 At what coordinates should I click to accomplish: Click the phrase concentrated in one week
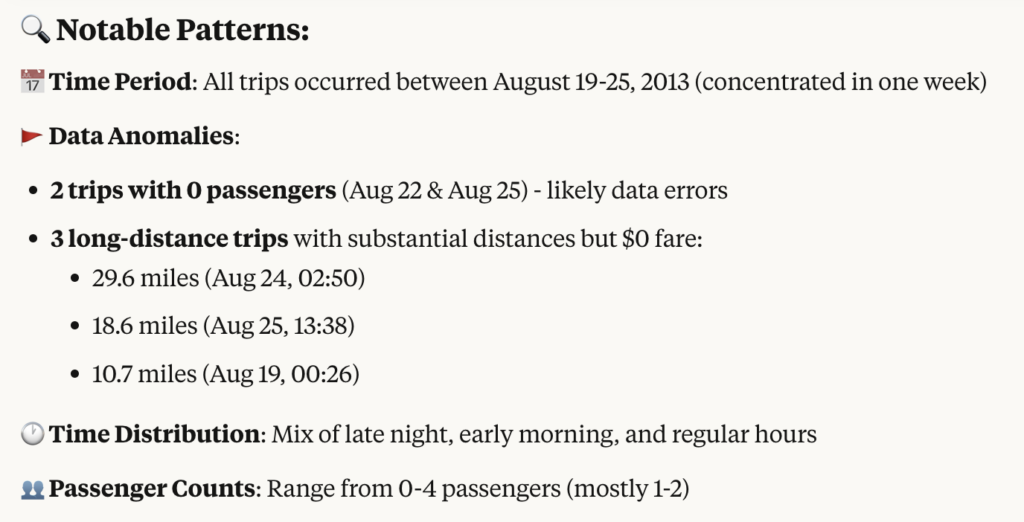tap(840, 82)
